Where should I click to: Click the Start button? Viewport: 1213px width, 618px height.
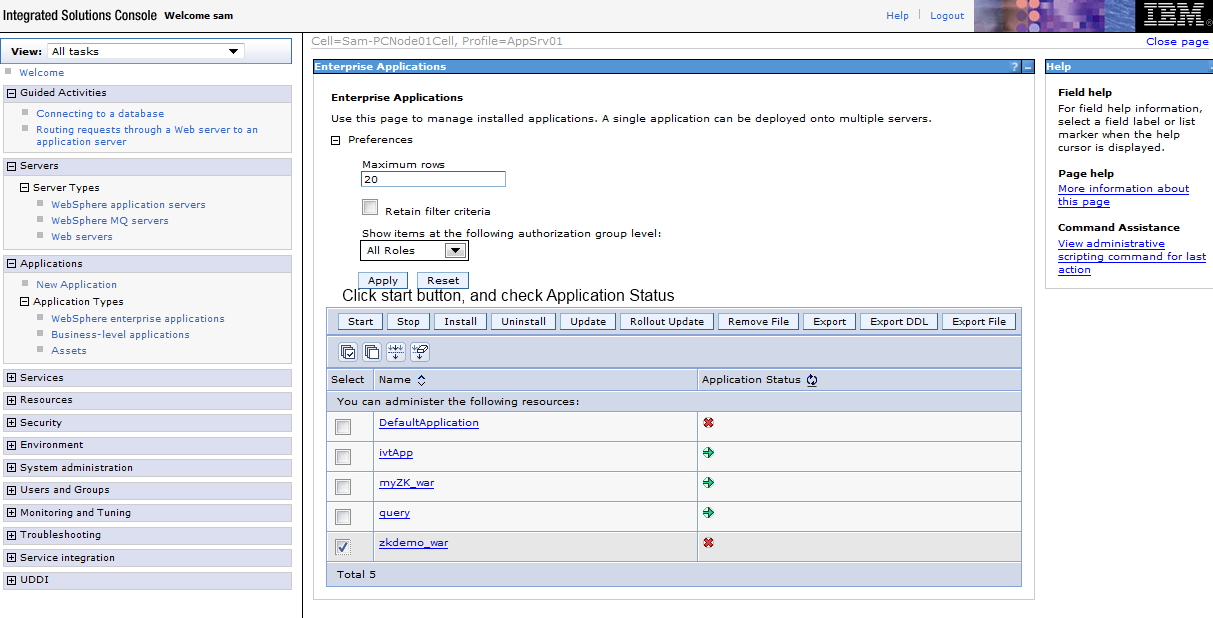[361, 322]
